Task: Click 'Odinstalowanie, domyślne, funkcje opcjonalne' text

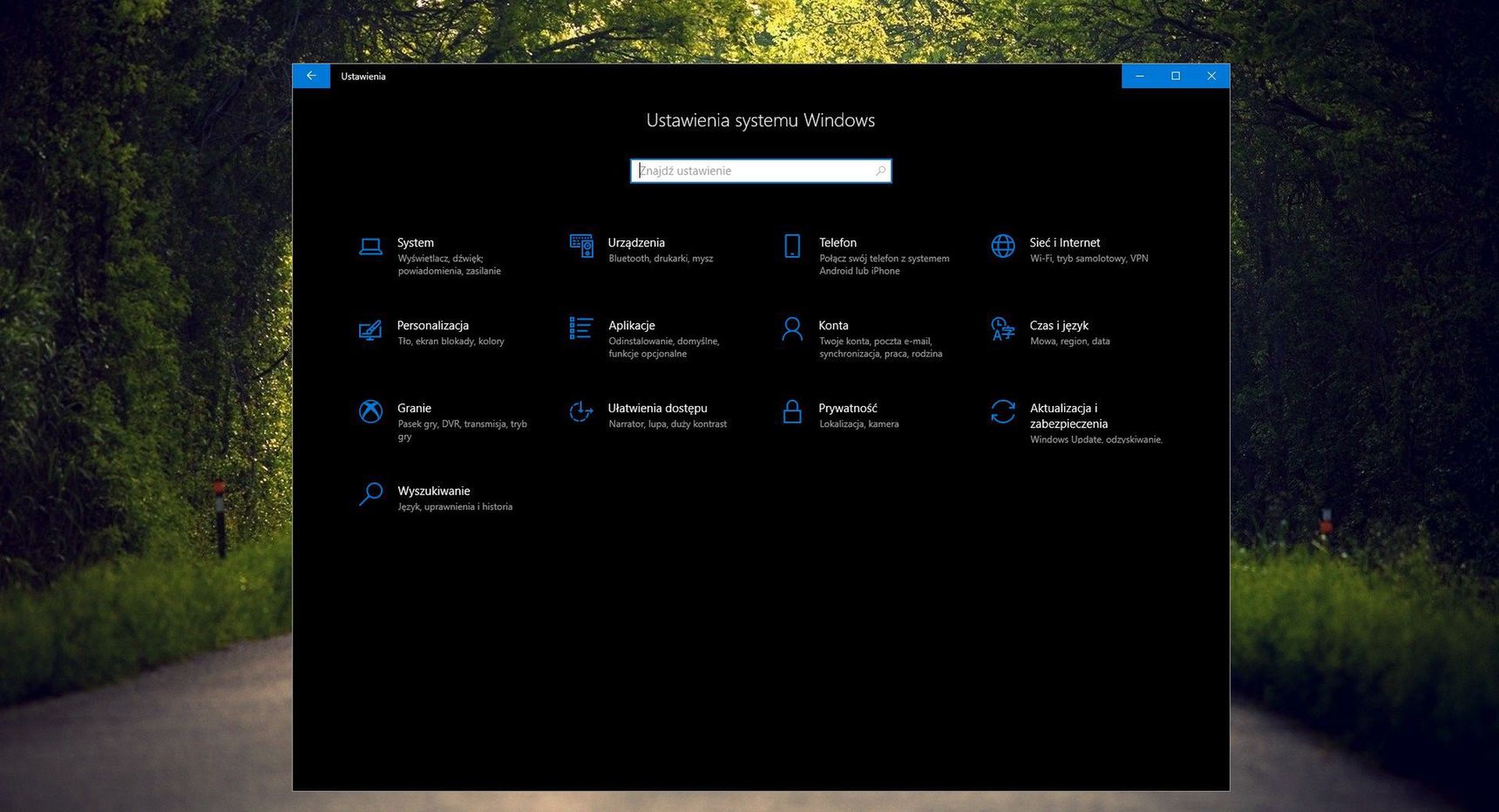Action: click(664, 348)
